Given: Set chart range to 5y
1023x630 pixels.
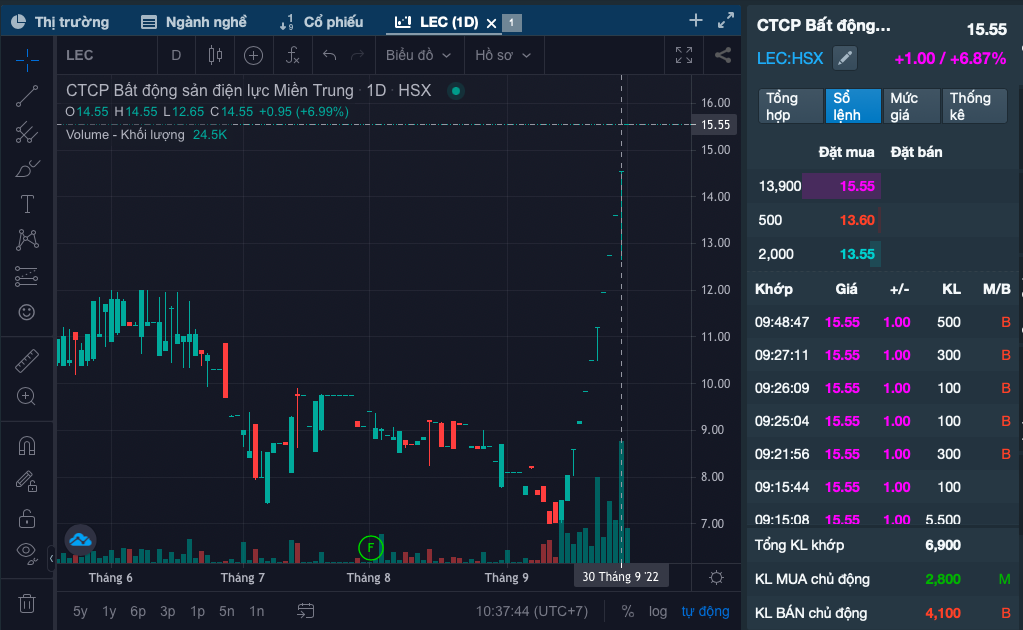Looking at the screenshot, I should pos(80,611).
